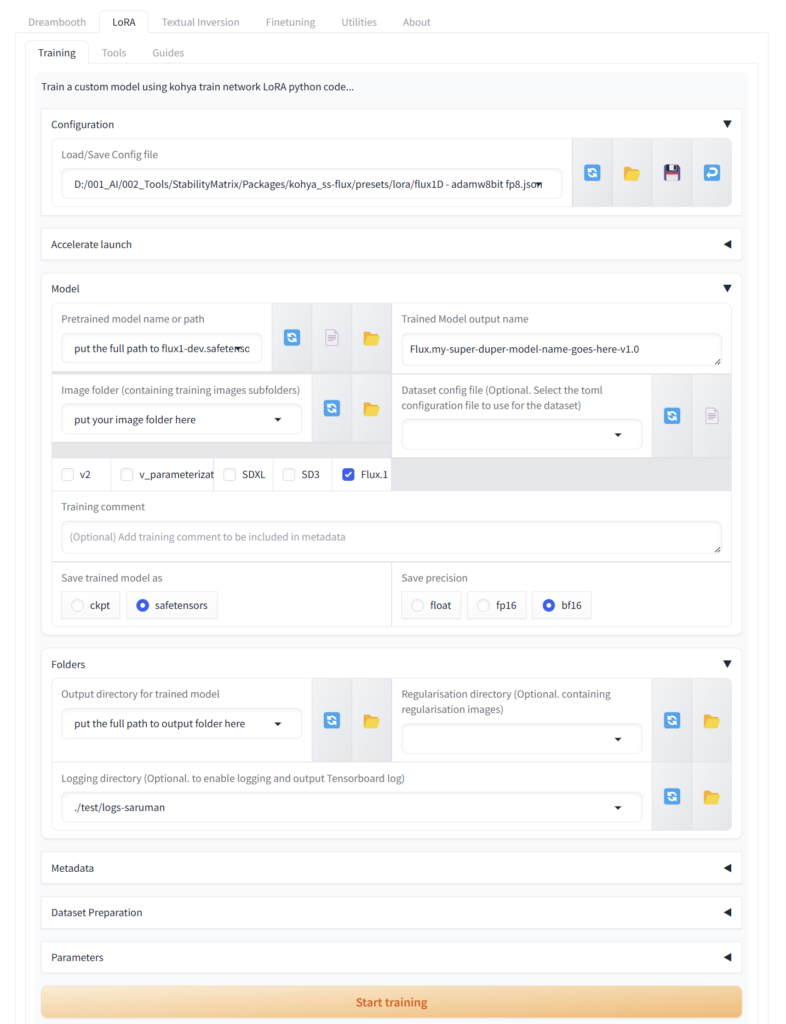Choose ckpt as the saved model format
Image resolution: width=786 pixels, height=1024 pixels.
pyautogui.click(x=76, y=605)
